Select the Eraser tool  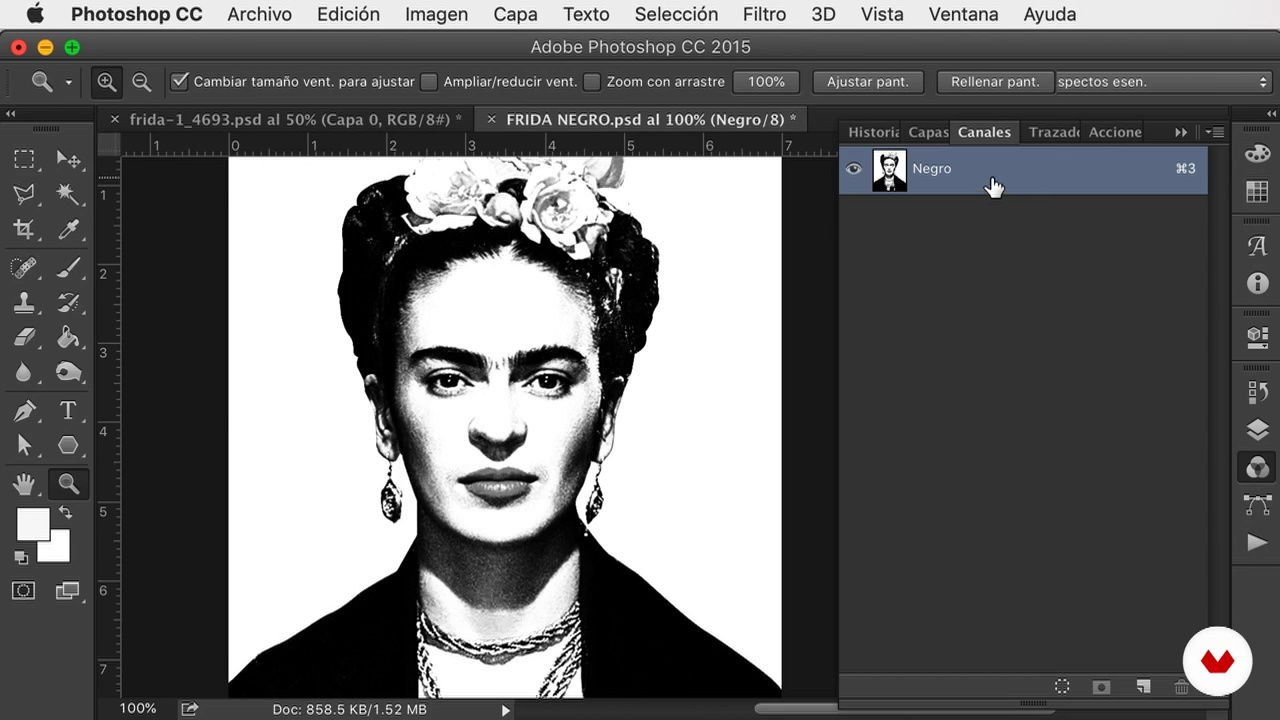[x=24, y=337]
